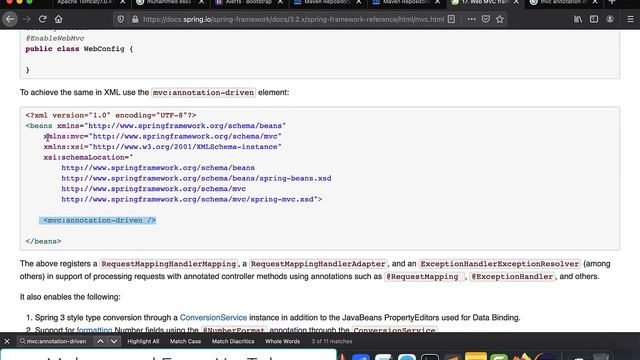Open the Firefox hamburger menu
The height and width of the screenshot is (360, 640).
630,19
